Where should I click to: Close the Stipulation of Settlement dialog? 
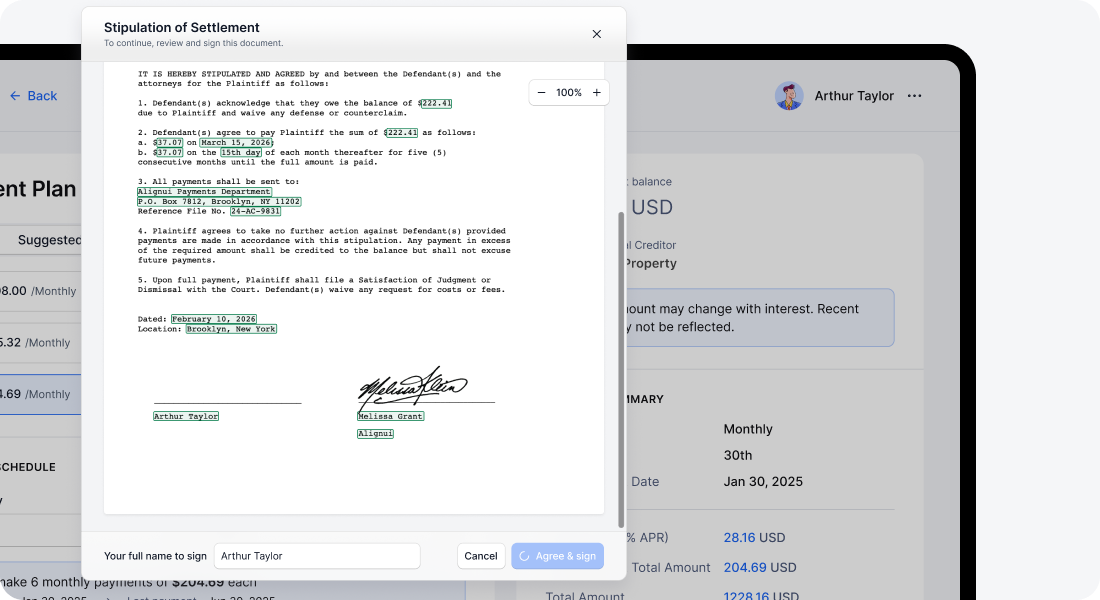pyautogui.click(x=596, y=34)
